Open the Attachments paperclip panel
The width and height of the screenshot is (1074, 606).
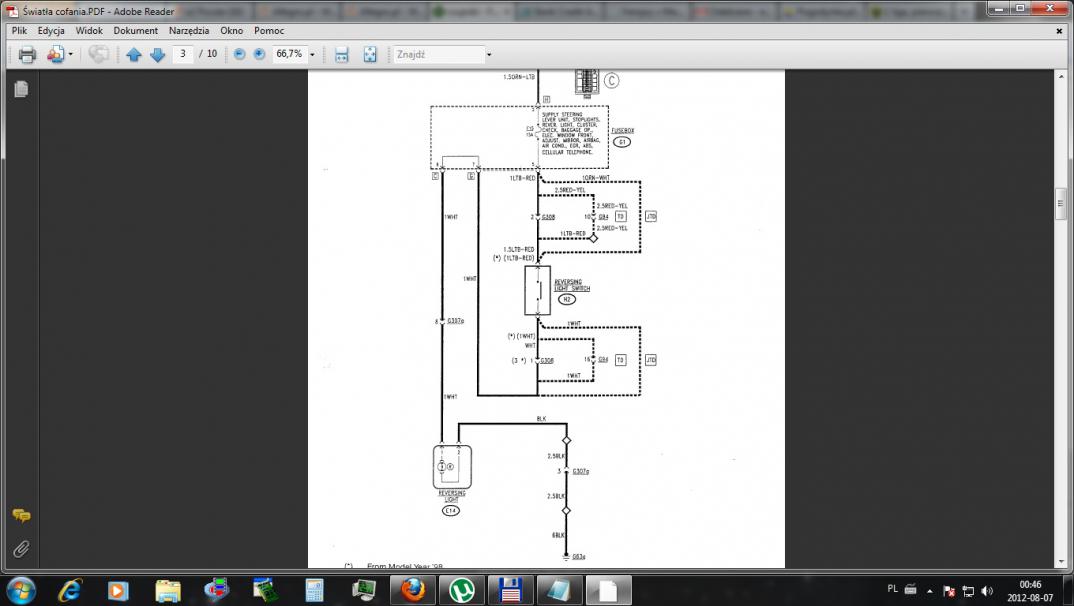tap(20, 549)
